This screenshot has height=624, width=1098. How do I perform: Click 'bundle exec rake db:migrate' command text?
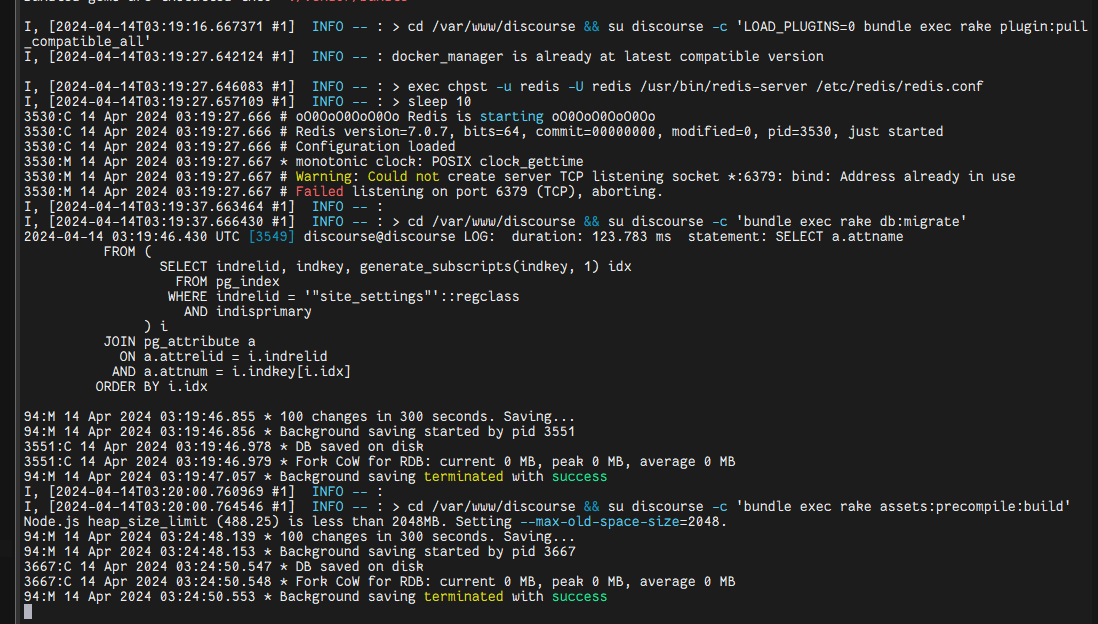(851, 222)
